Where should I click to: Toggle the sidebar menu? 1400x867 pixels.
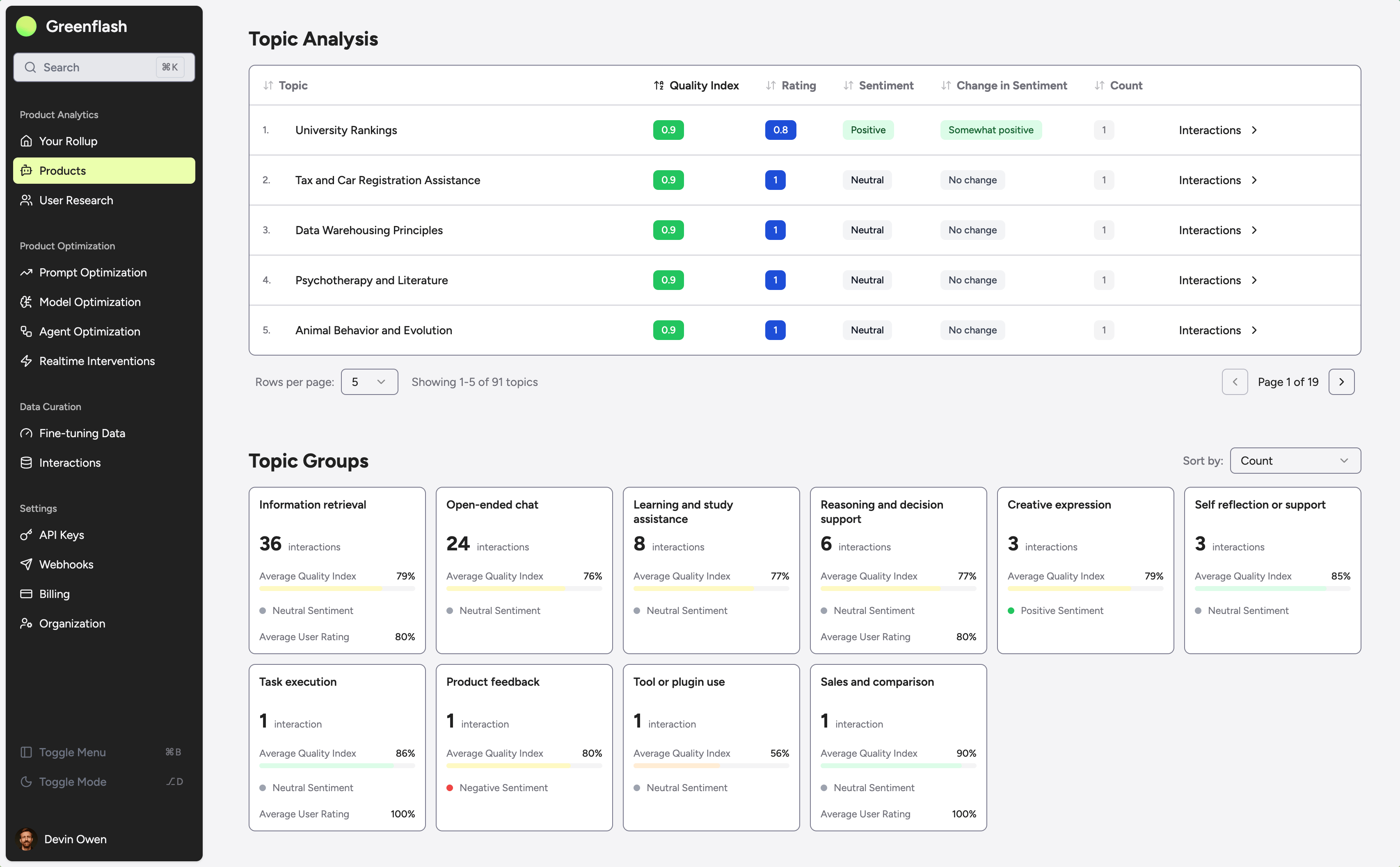[x=103, y=752]
